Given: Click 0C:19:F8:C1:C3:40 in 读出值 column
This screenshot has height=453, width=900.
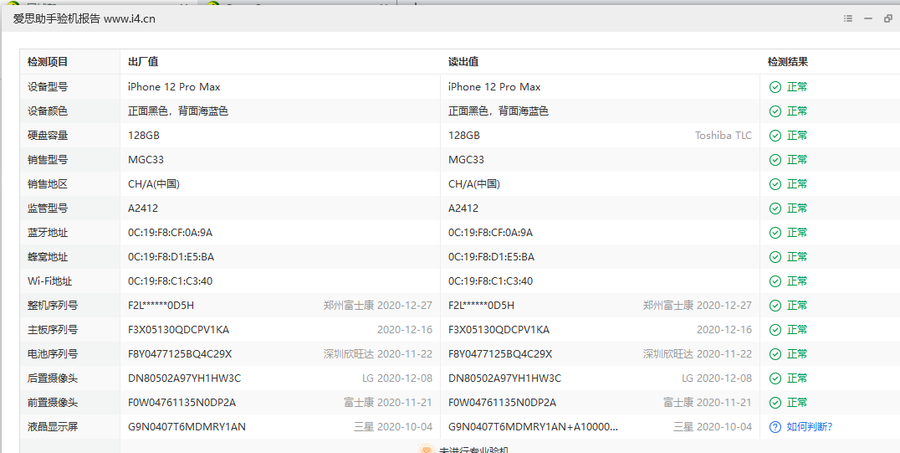Looking at the screenshot, I should pyautogui.click(x=491, y=281).
